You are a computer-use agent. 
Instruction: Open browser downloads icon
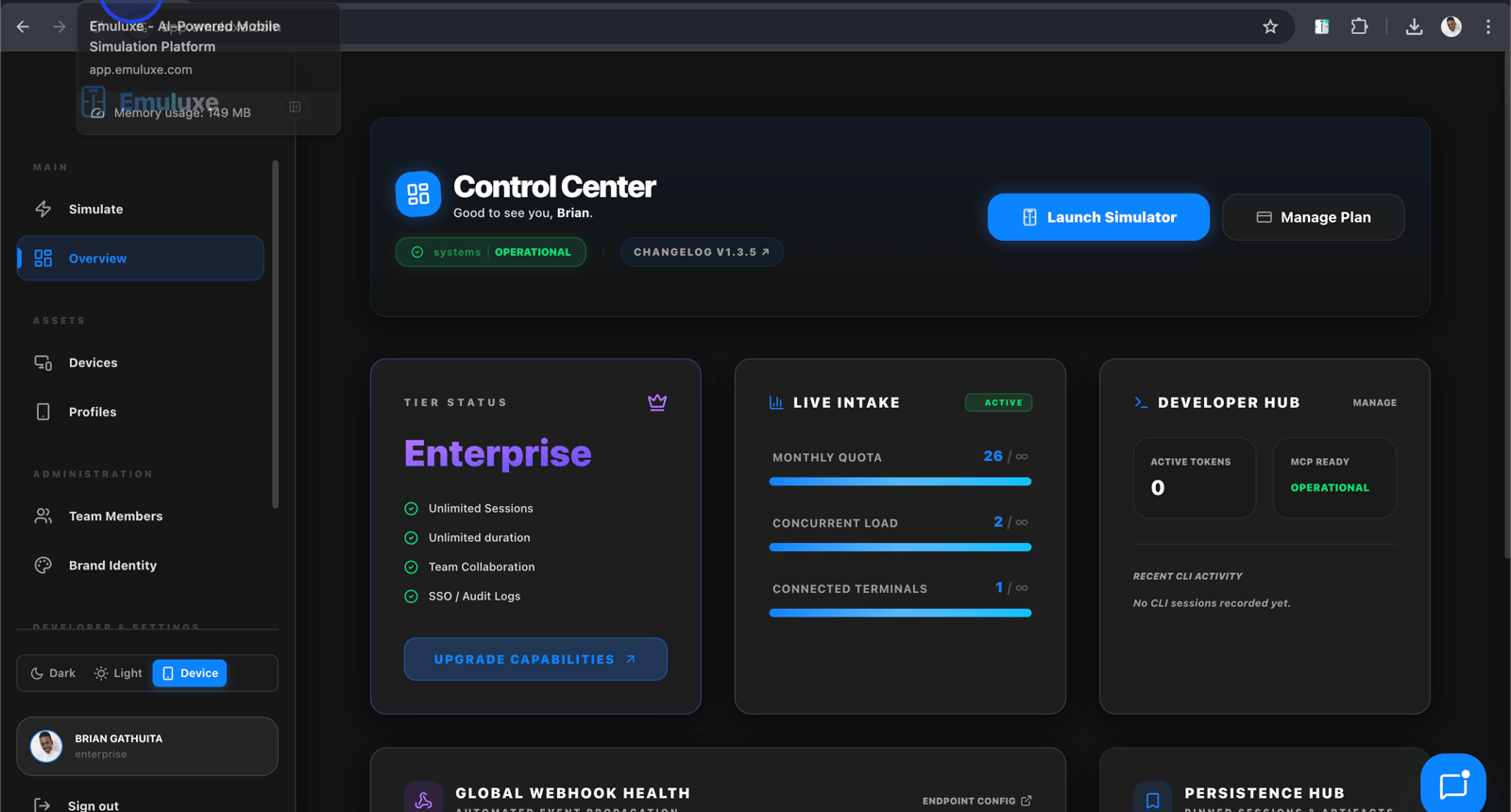click(1414, 26)
